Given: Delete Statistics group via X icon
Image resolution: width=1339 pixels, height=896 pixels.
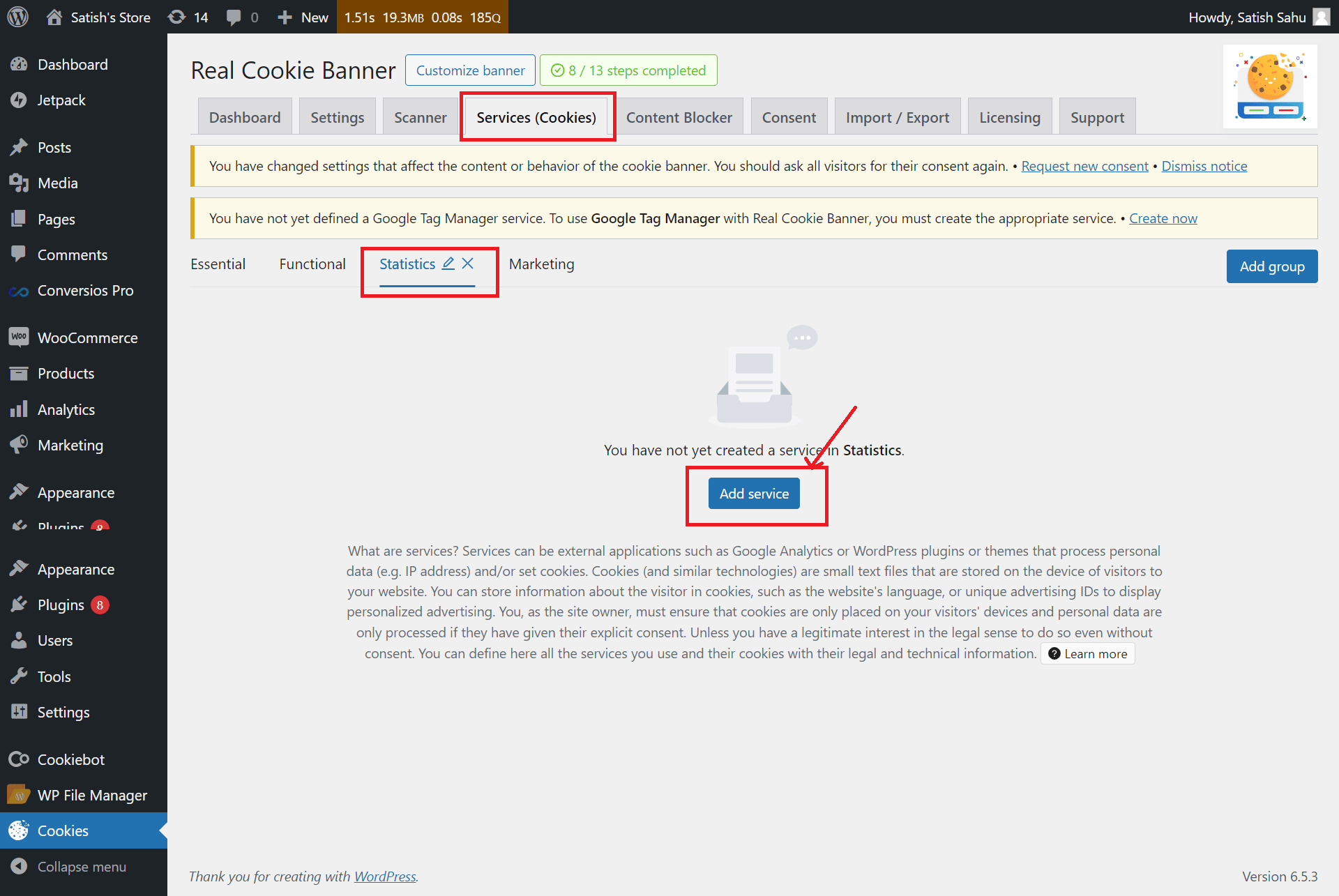Looking at the screenshot, I should 468,264.
